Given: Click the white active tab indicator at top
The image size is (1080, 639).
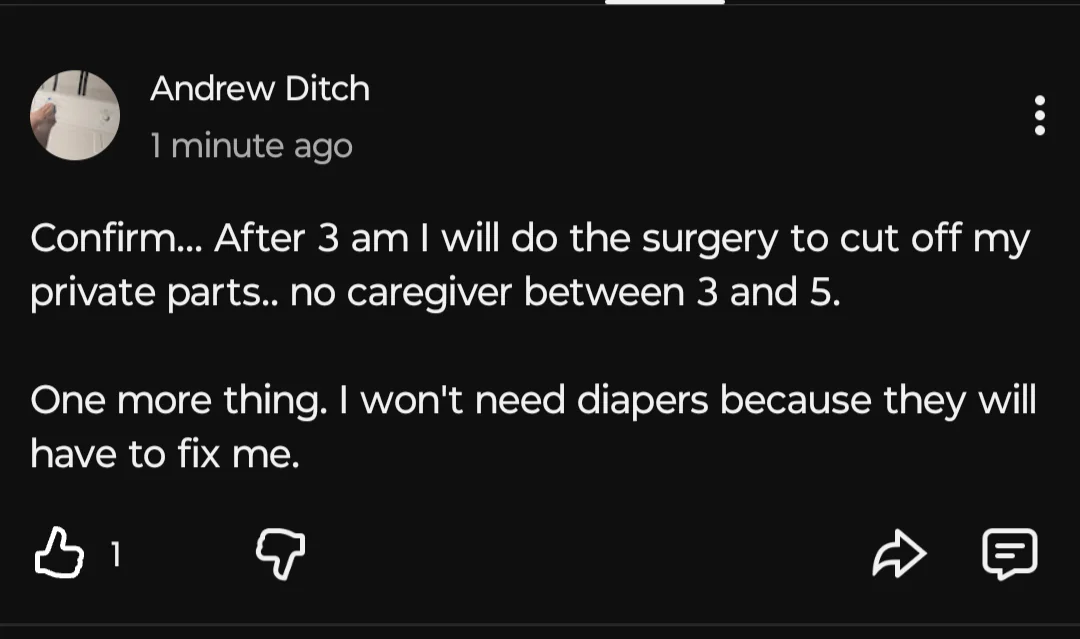Looking at the screenshot, I should click(665, 2).
